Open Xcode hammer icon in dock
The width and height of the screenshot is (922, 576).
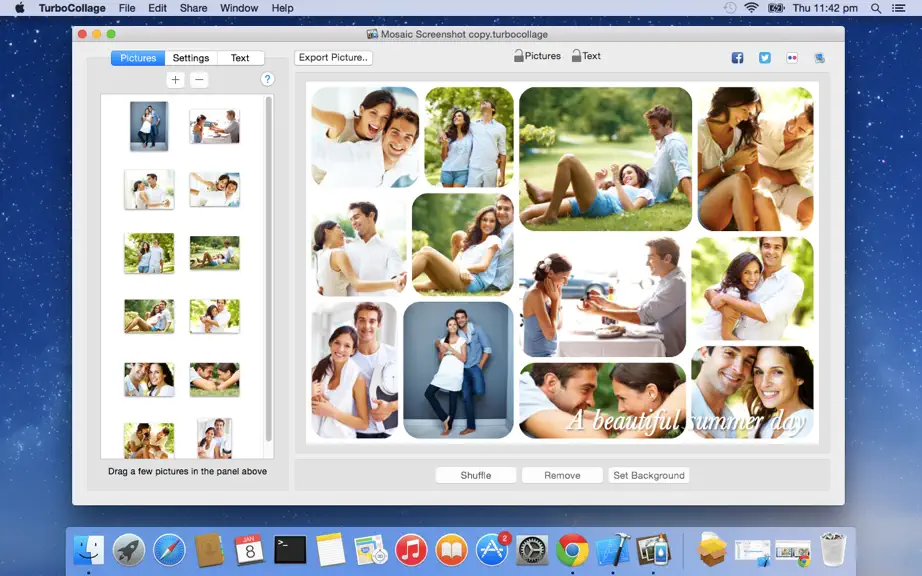click(x=613, y=551)
